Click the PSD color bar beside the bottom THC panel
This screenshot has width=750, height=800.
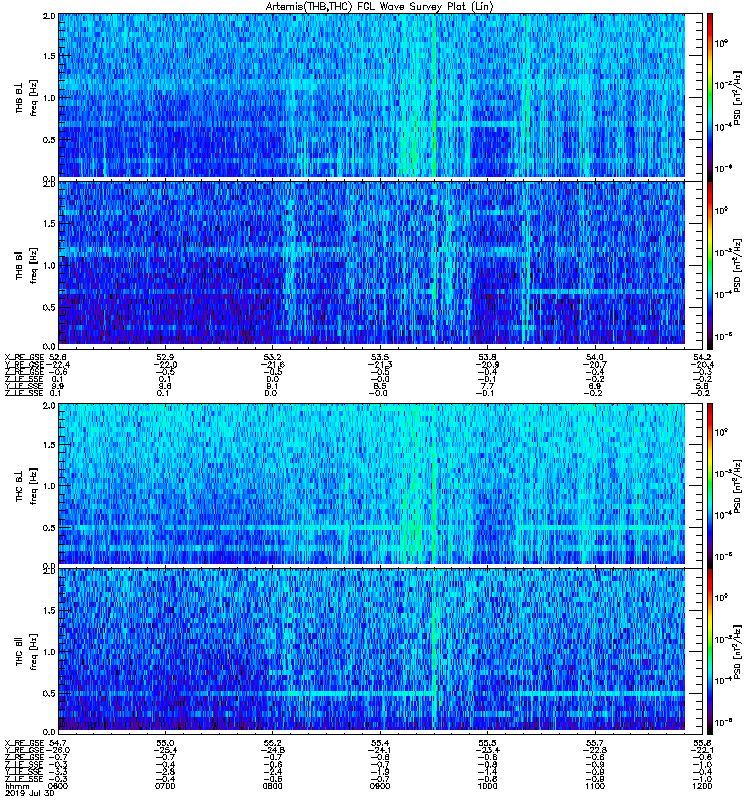(710, 651)
